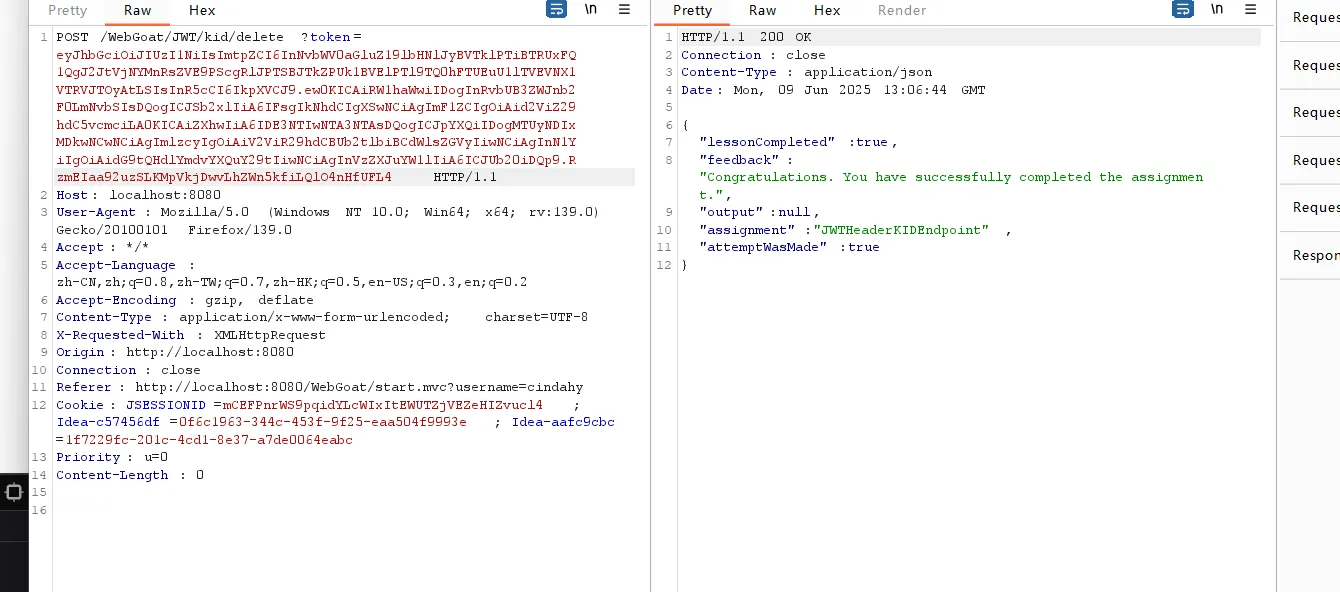Screen dimensions: 1340x592
Task: Open the request pane hamburger menu
Action: click(x=624, y=9)
